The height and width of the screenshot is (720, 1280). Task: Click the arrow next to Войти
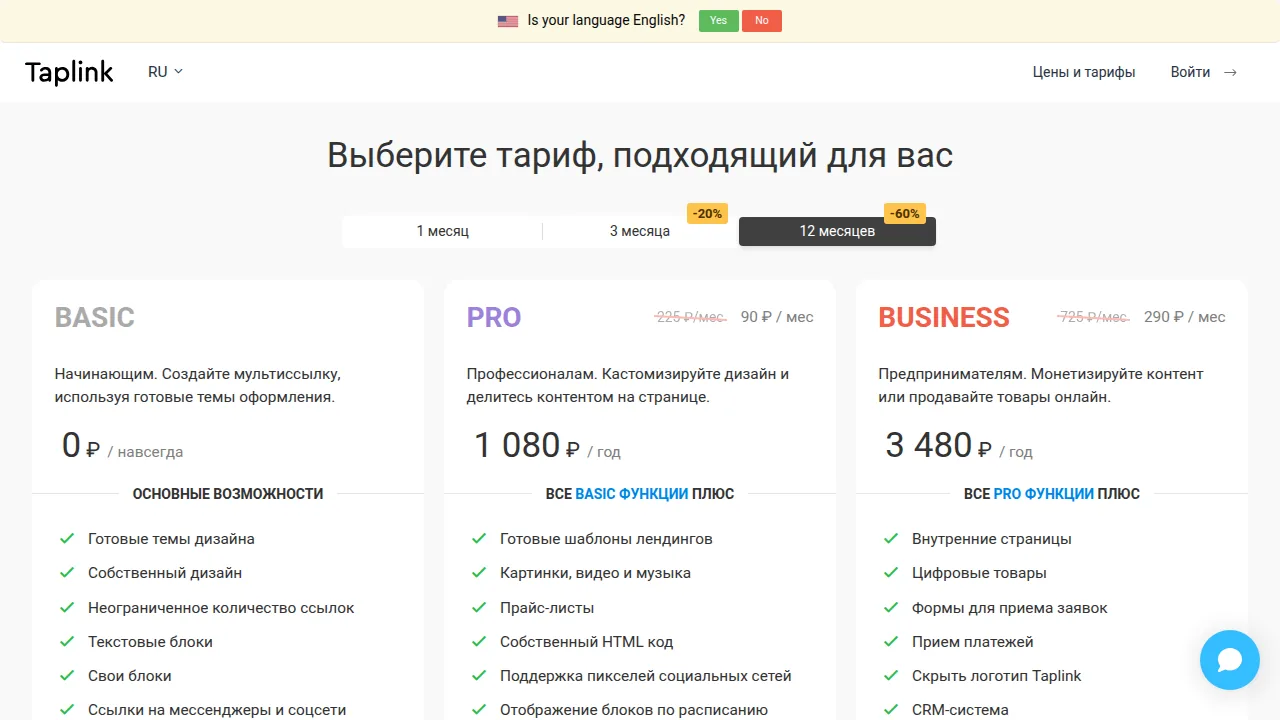[x=1230, y=72]
